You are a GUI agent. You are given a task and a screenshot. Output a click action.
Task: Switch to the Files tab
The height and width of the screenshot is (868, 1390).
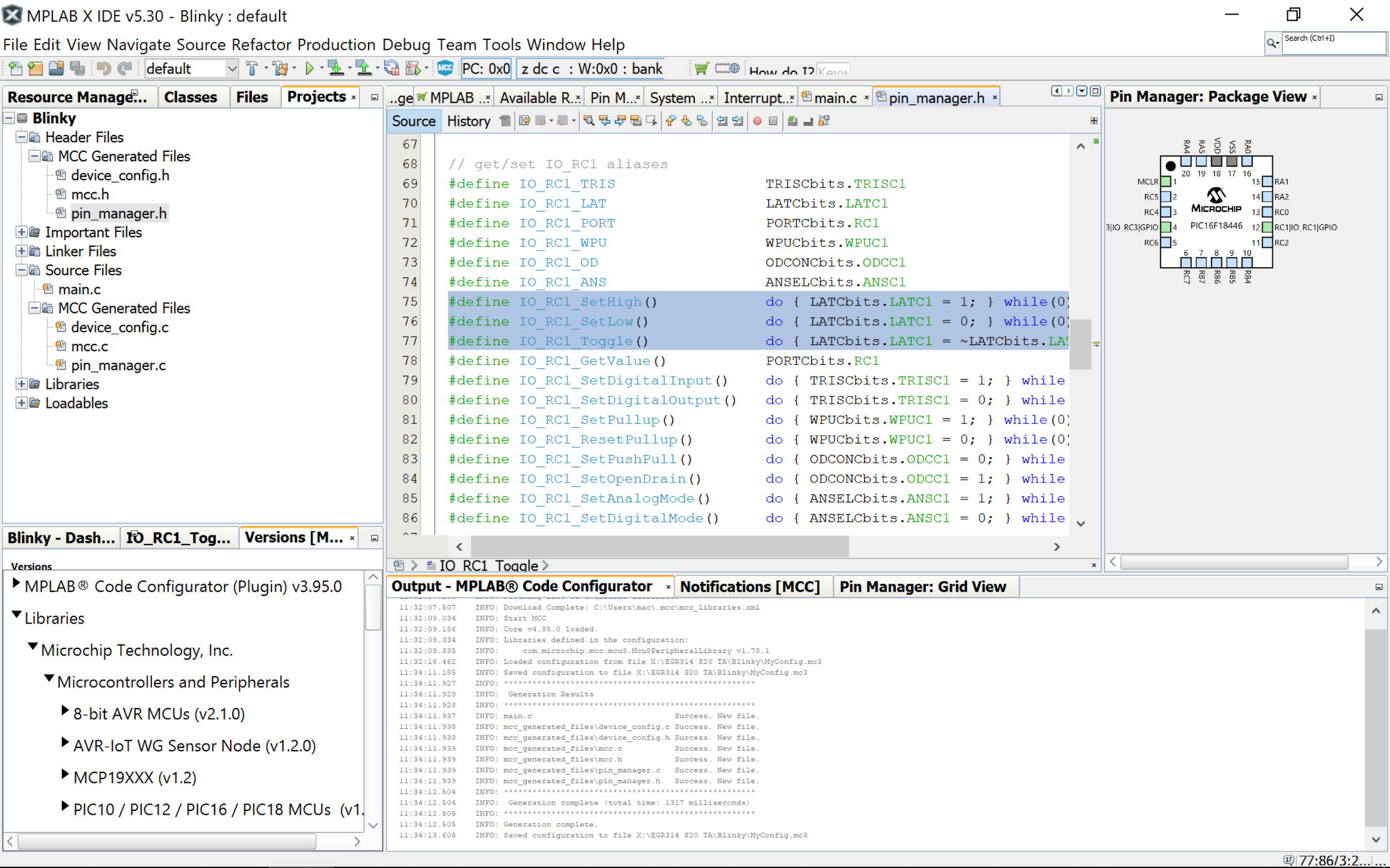tap(252, 97)
